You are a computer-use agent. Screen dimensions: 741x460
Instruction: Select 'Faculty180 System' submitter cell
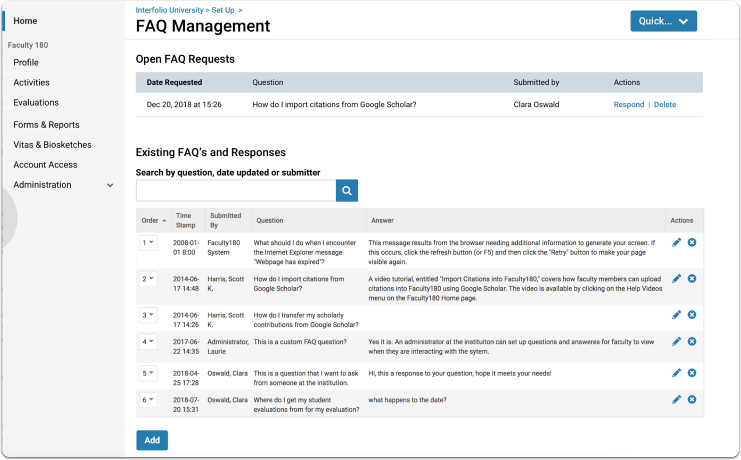pos(224,248)
